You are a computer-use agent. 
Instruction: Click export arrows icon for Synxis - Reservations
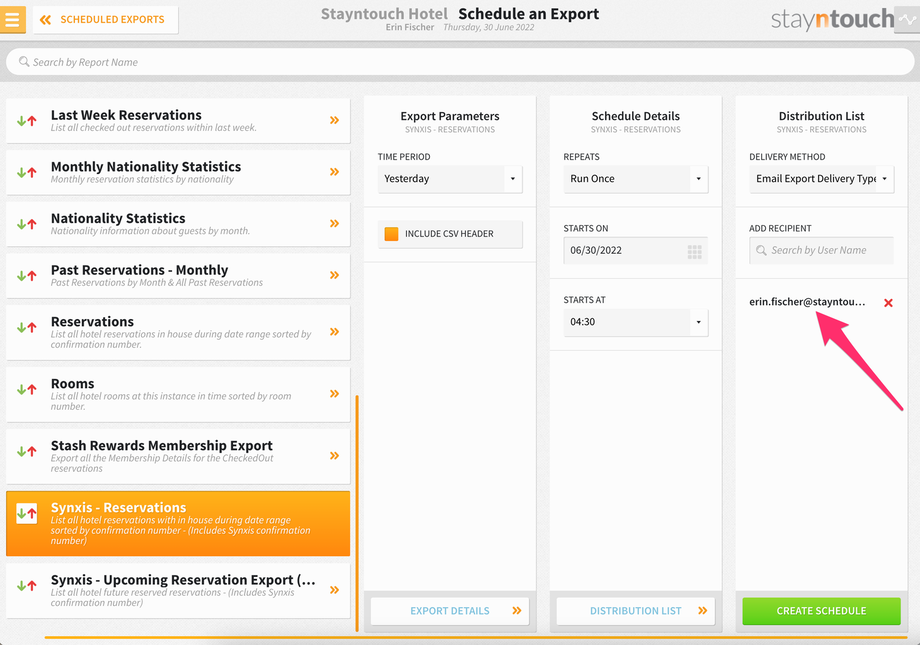pos(26,514)
